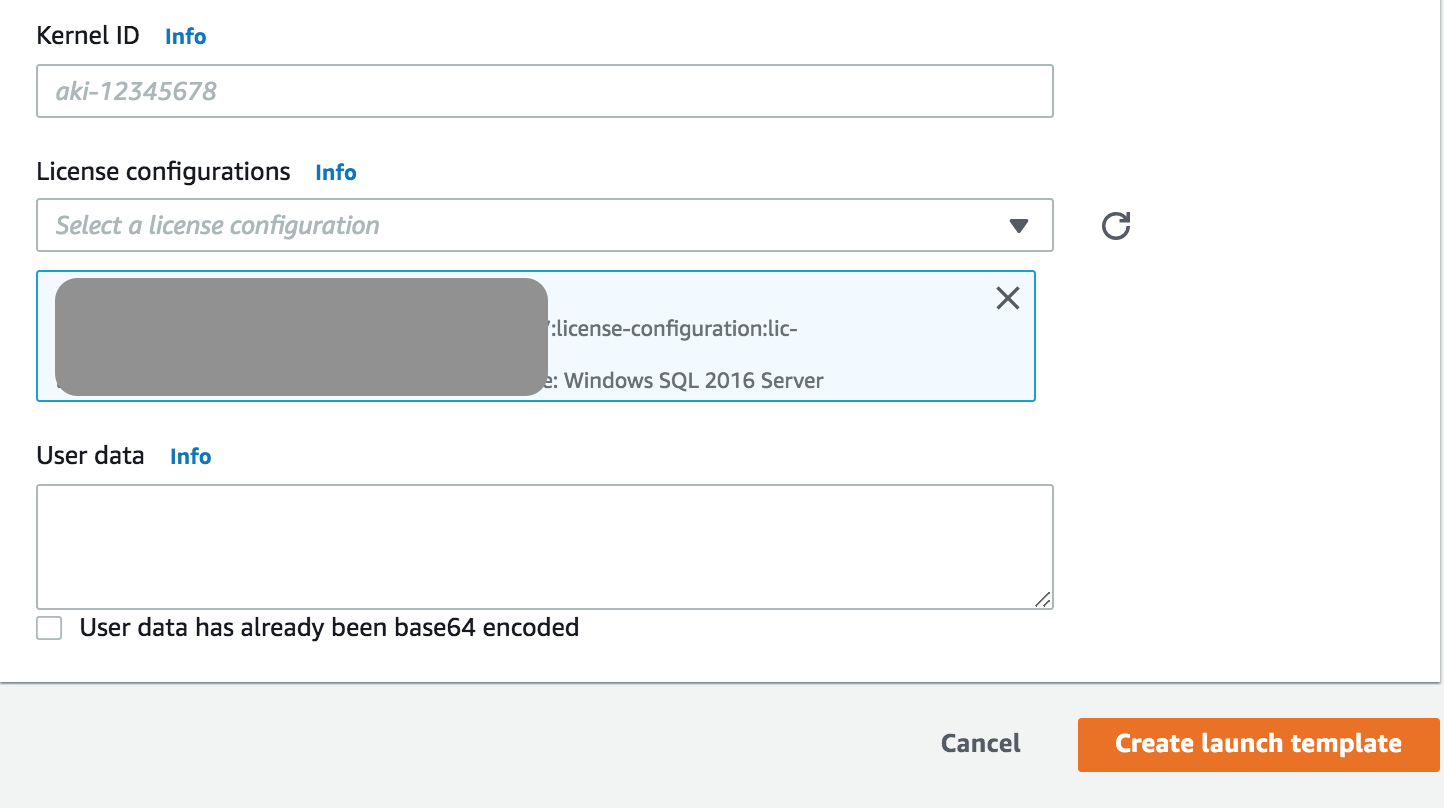Viewport: 1444px width, 812px height.
Task: Open Info link next to User data
Action: point(191,456)
